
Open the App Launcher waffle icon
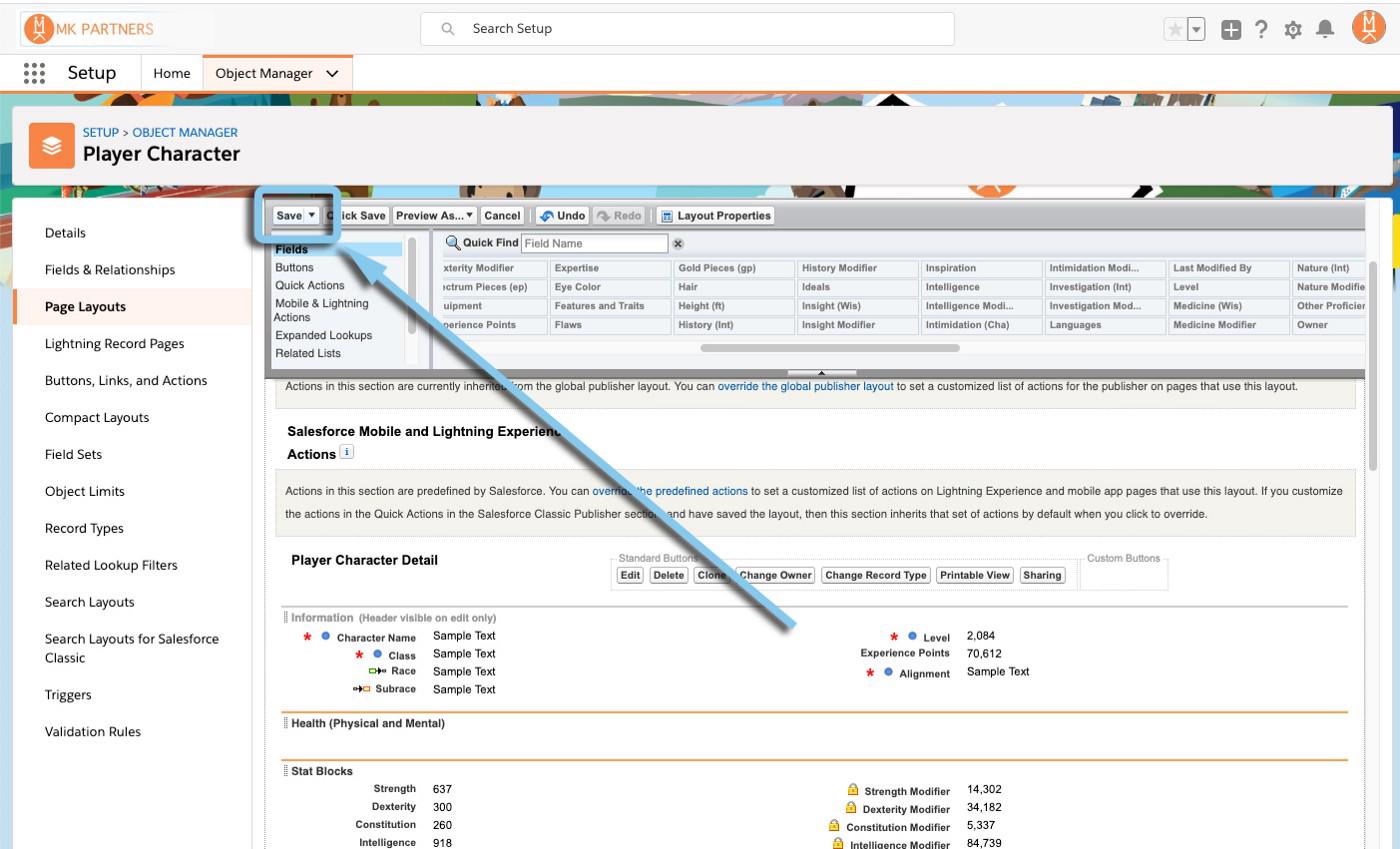click(33, 72)
